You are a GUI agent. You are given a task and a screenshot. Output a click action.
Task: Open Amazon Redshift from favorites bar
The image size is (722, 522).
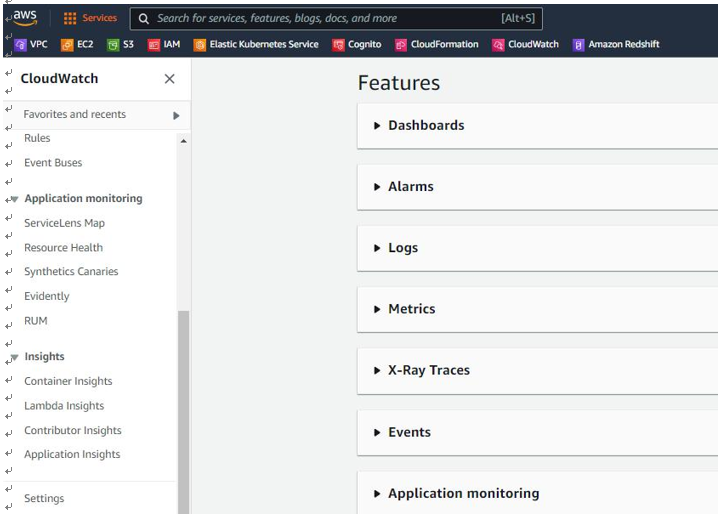(623, 44)
